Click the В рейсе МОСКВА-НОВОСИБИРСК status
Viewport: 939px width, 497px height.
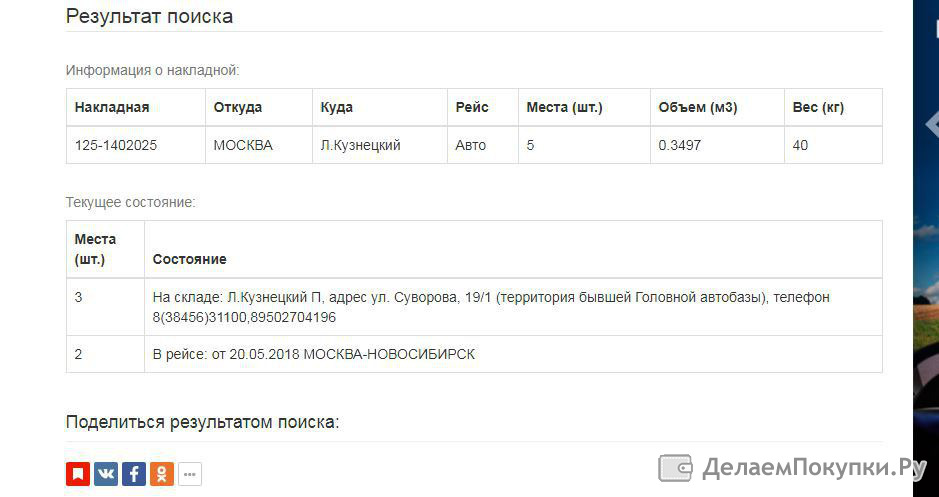[314, 354]
